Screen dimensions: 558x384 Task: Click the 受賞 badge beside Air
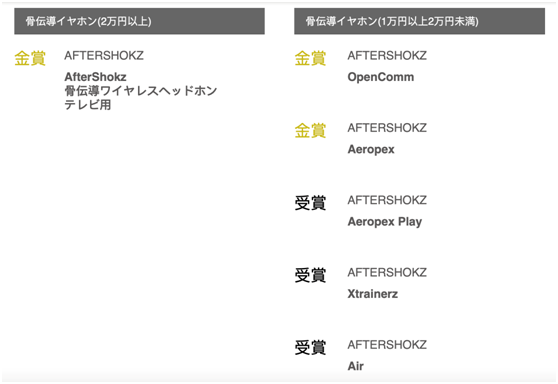[x=310, y=348]
